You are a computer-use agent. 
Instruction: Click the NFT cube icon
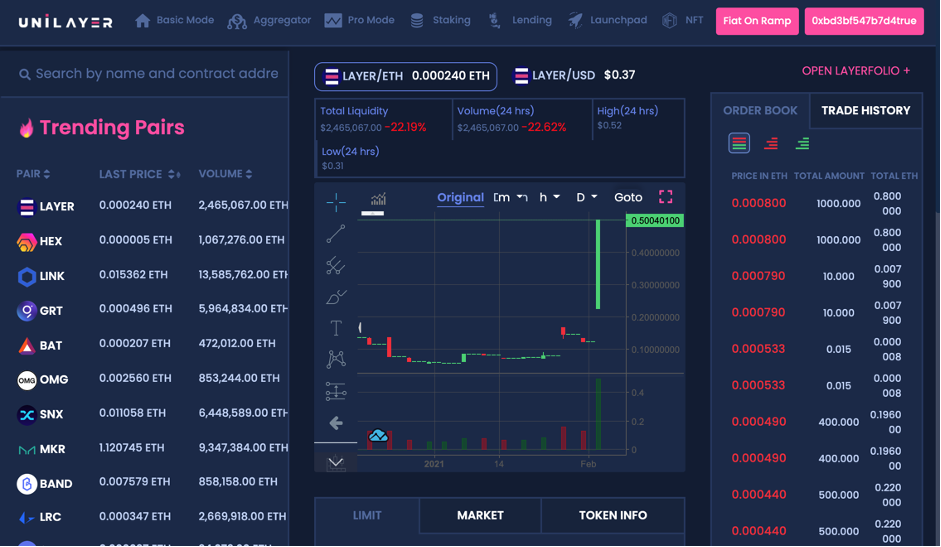point(669,21)
